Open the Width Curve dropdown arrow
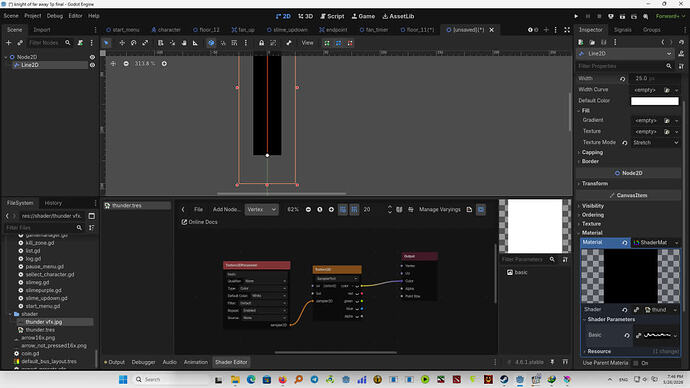 (676, 90)
